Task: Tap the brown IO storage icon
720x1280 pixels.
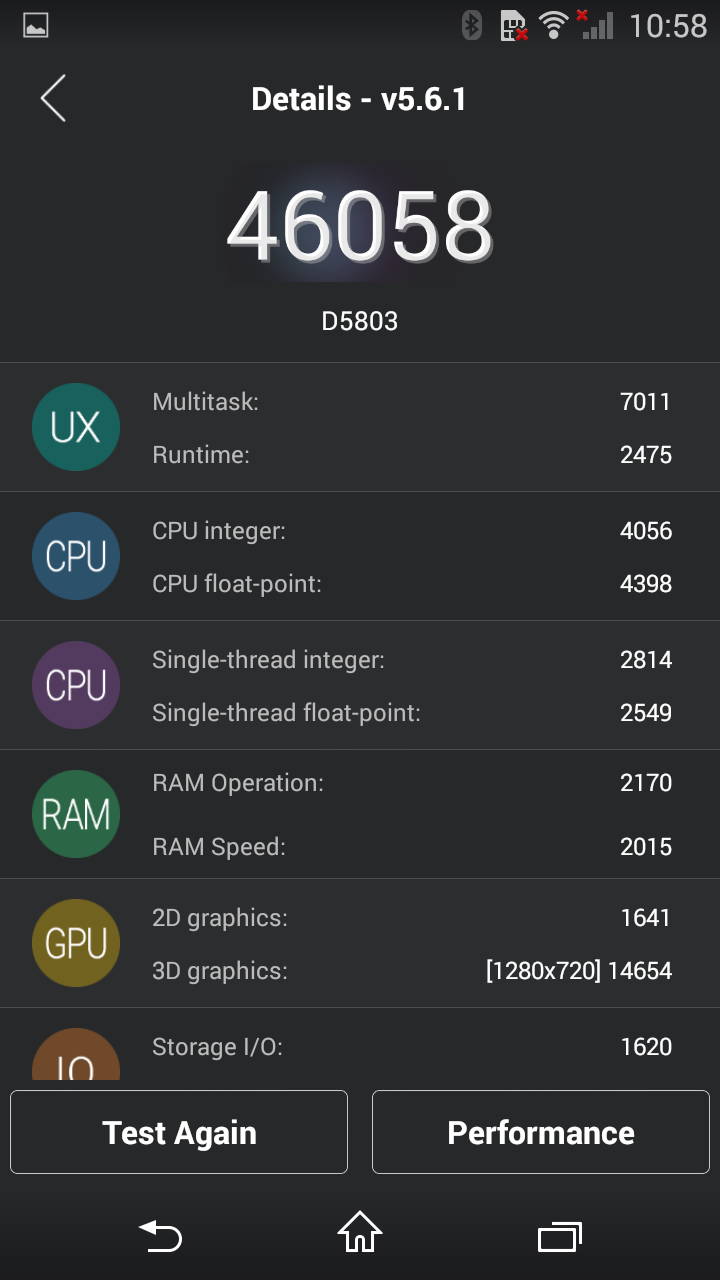Action: click(76, 1056)
